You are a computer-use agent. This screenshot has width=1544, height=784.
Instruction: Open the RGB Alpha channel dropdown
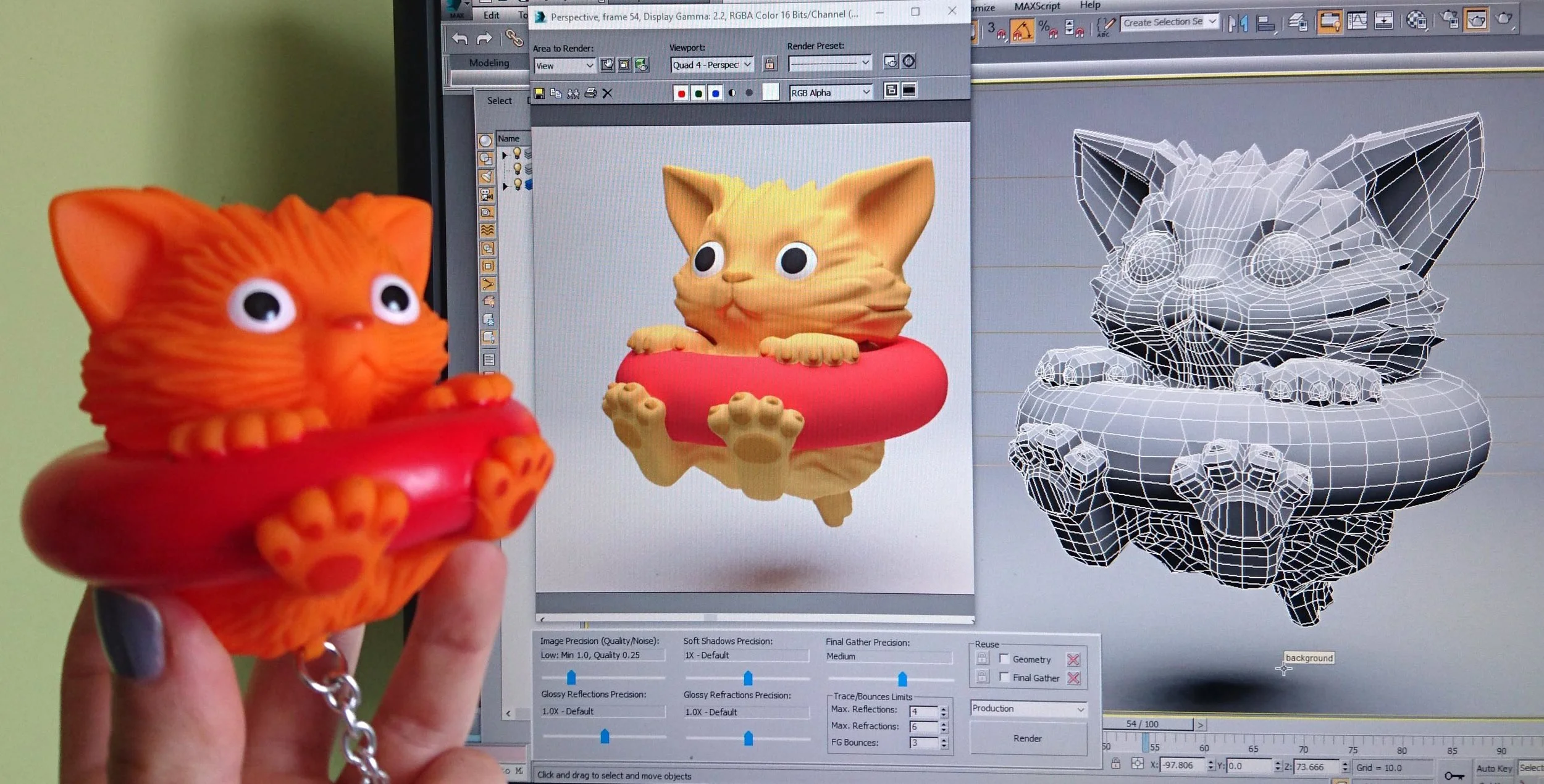(x=830, y=93)
